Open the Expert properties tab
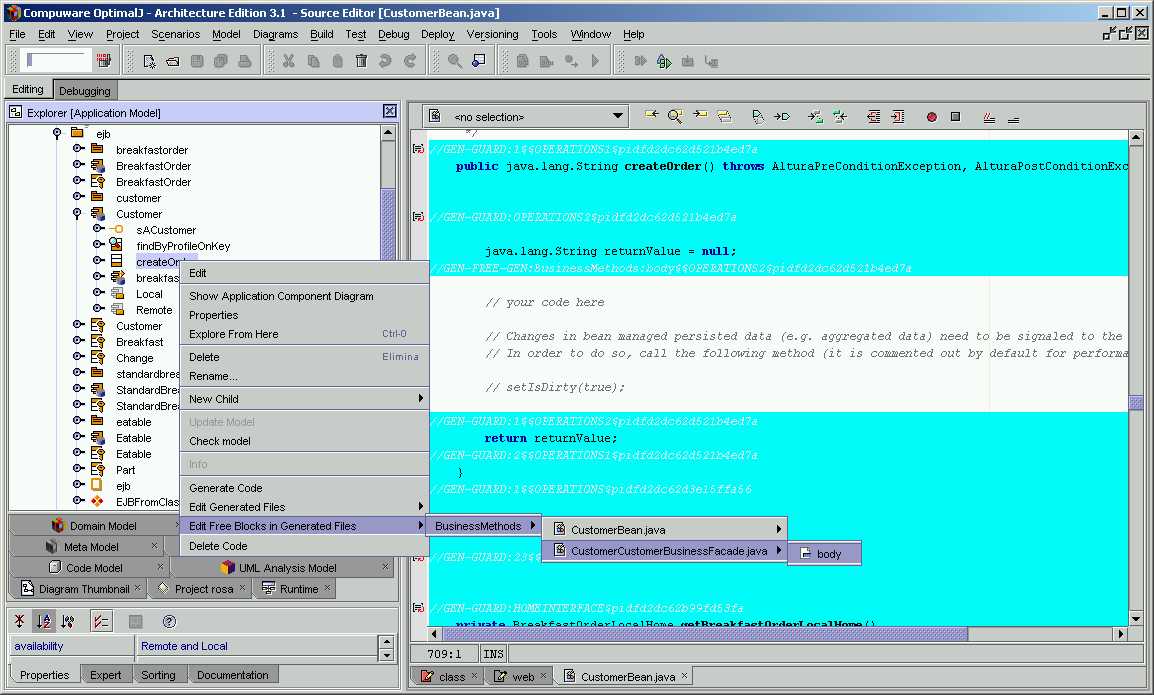 pos(105,674)
